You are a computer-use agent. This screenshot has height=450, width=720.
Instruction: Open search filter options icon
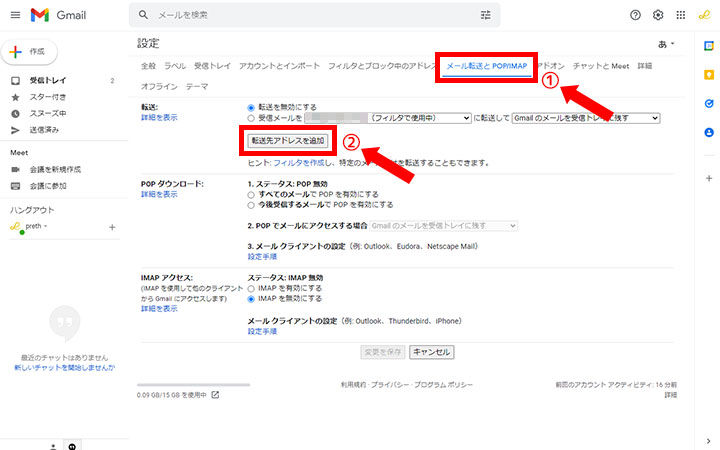pos(485,15)
